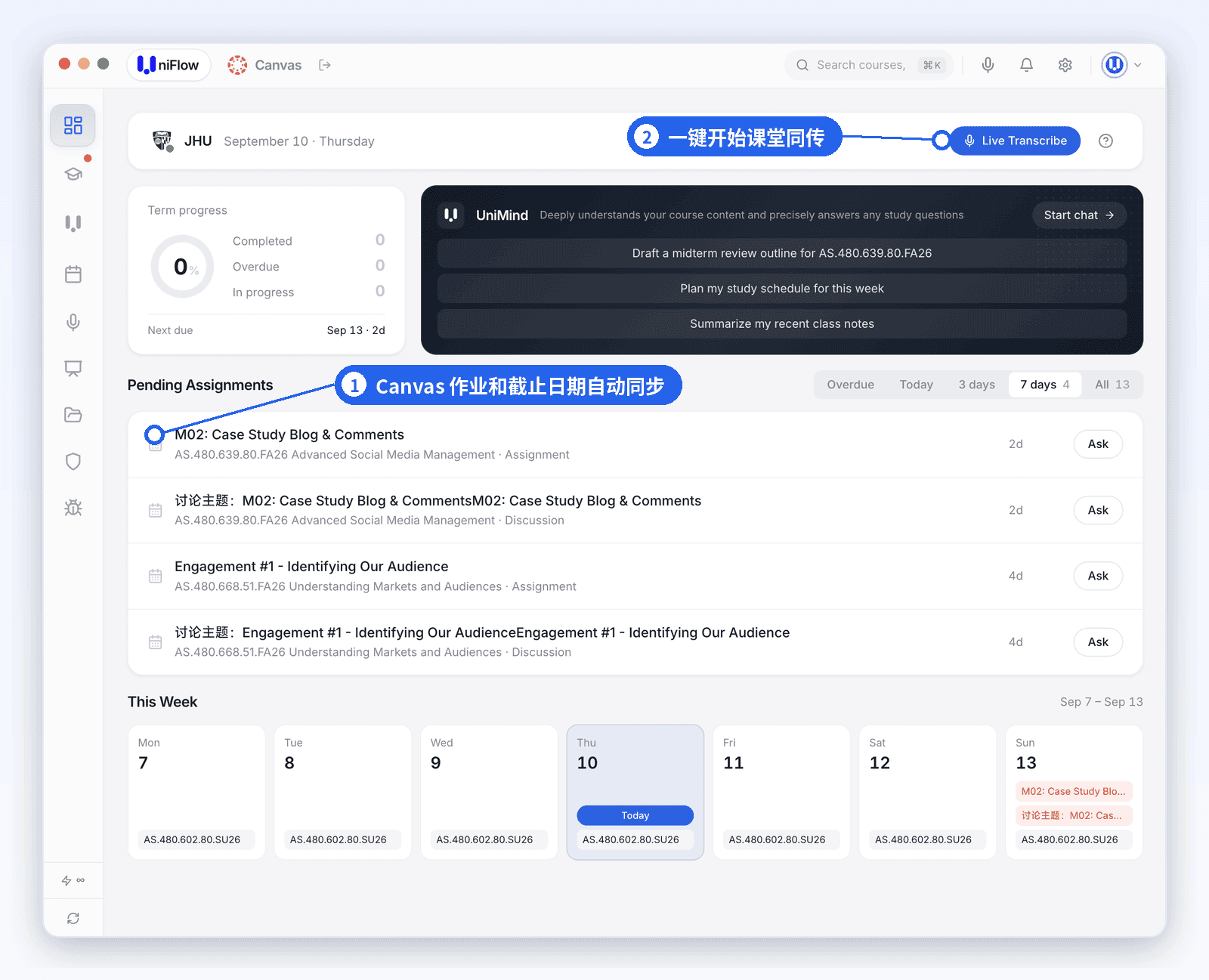Select the 7 days filter tab
The width and height of the screenshot is (1209, 980).
pos(1045,385)
